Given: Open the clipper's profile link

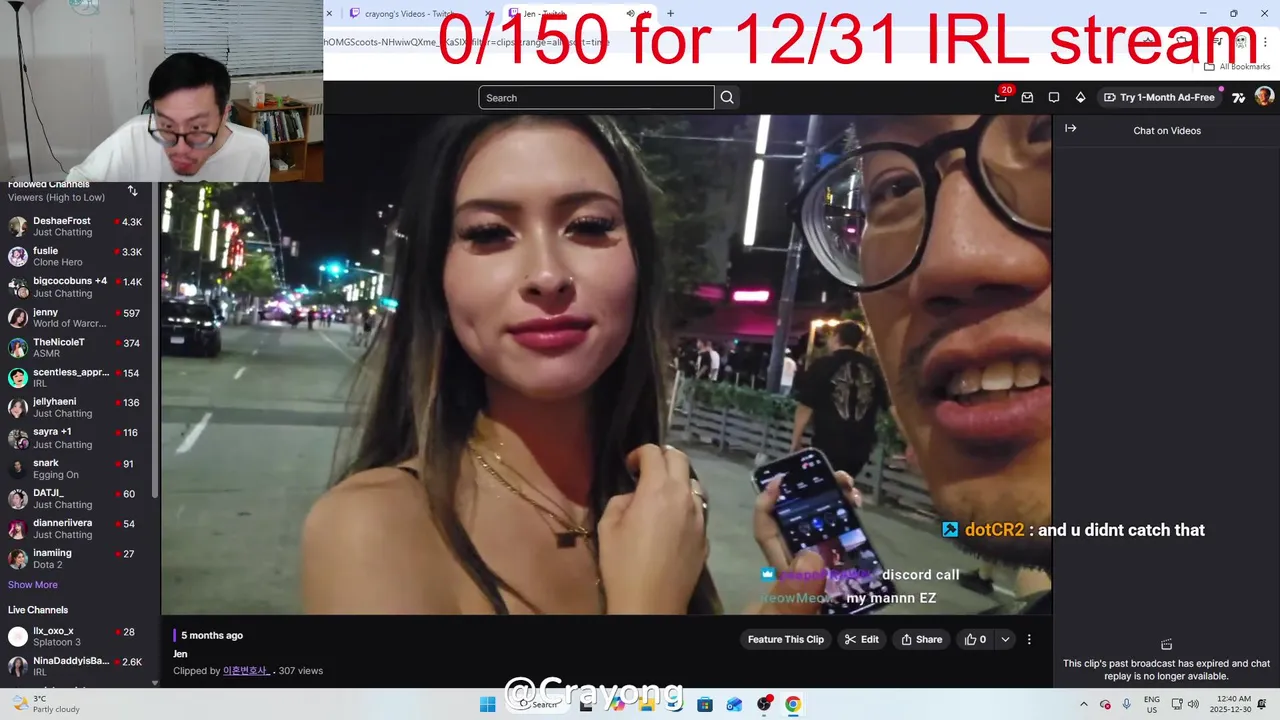Looking at the screenshot, I should click(246, 670).
